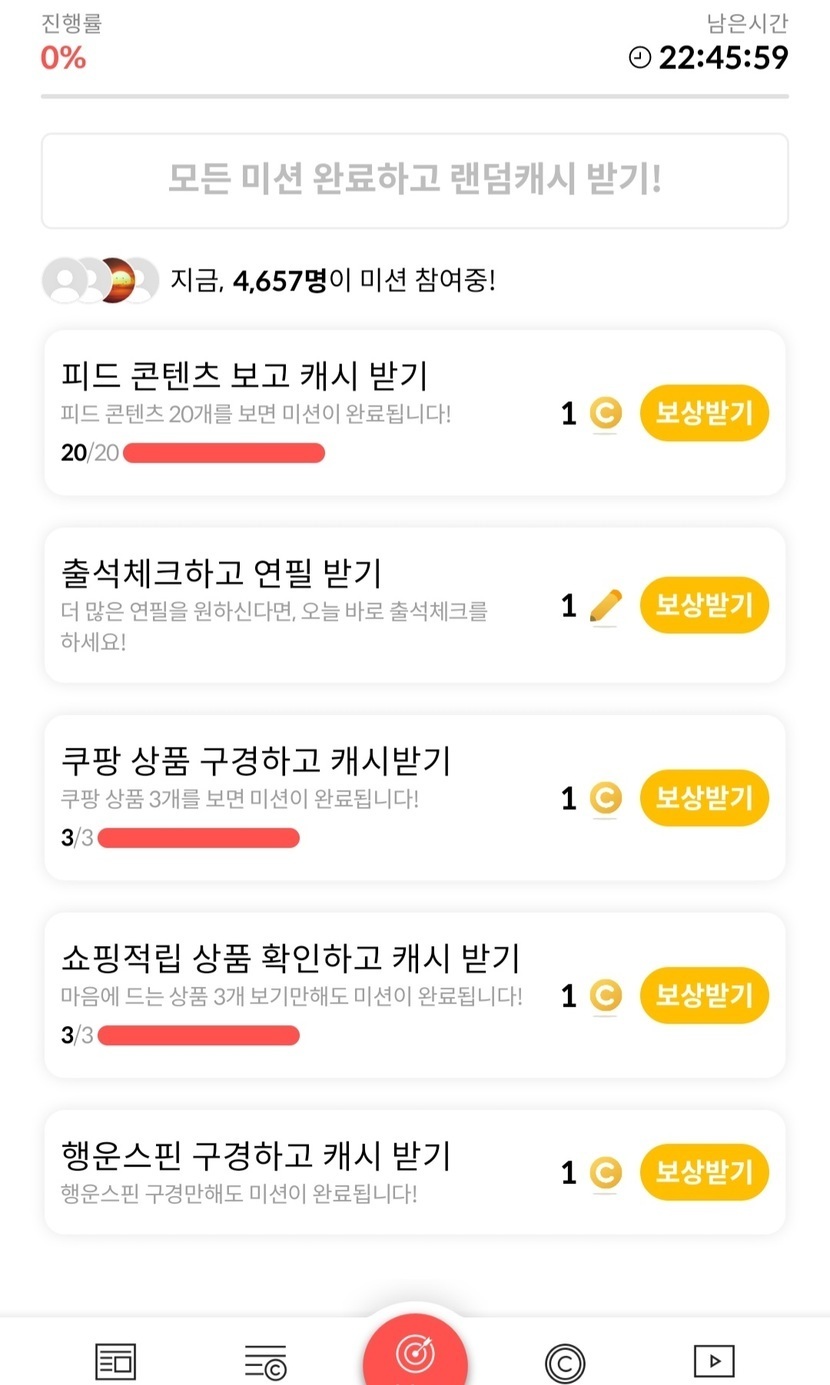Claim reward for 출석체크하고 연필 받기
Image resolution: width=830 pixels, height=1385 pixels.
coord(704,605)
